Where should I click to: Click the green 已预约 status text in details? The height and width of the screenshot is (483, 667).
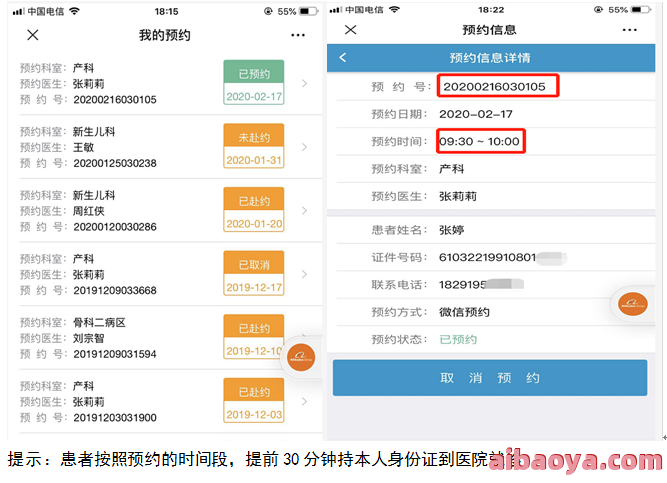(458, 340)
